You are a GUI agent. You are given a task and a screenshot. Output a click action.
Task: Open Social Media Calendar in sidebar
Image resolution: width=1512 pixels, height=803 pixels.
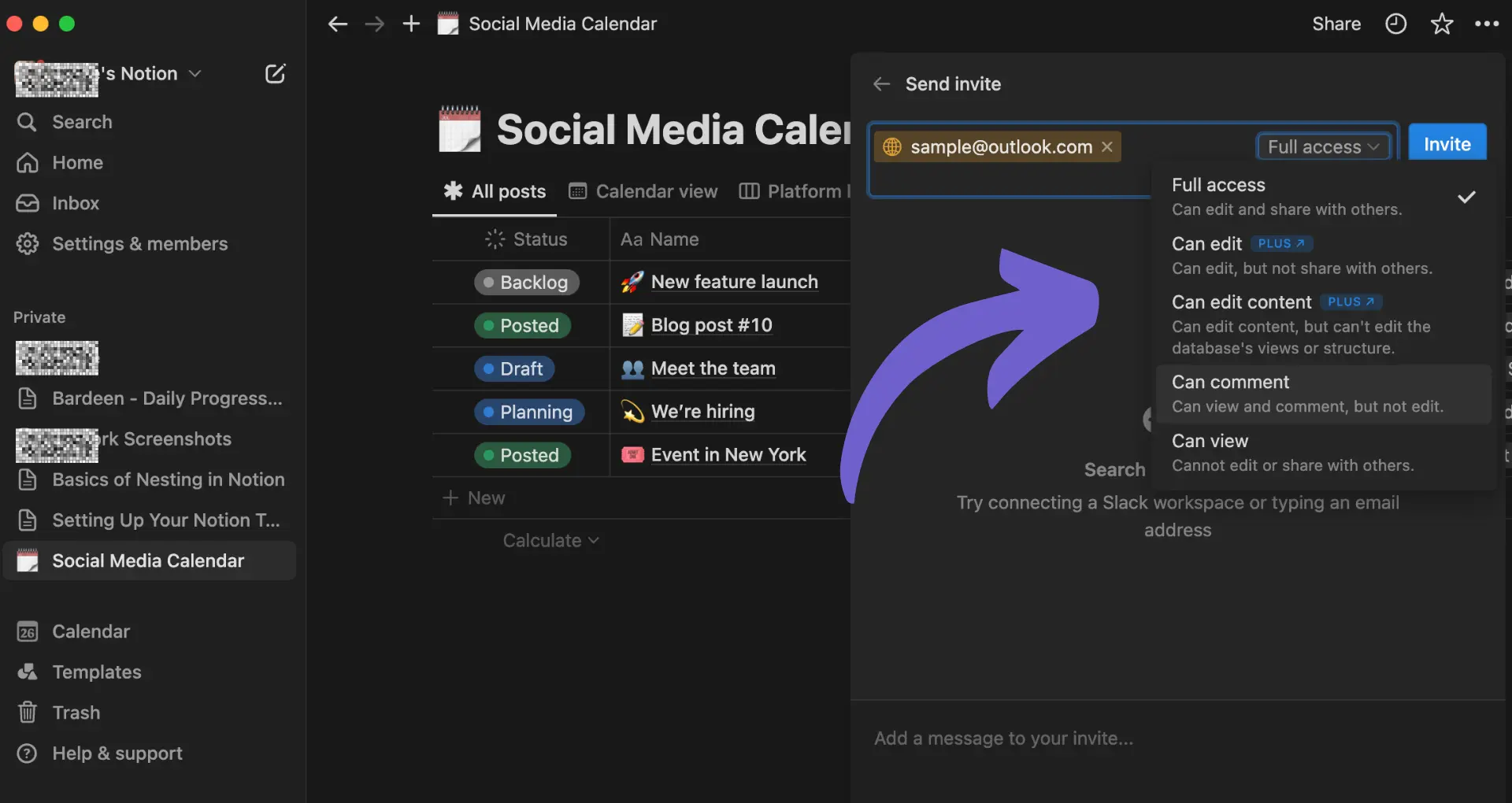point(150,561)
